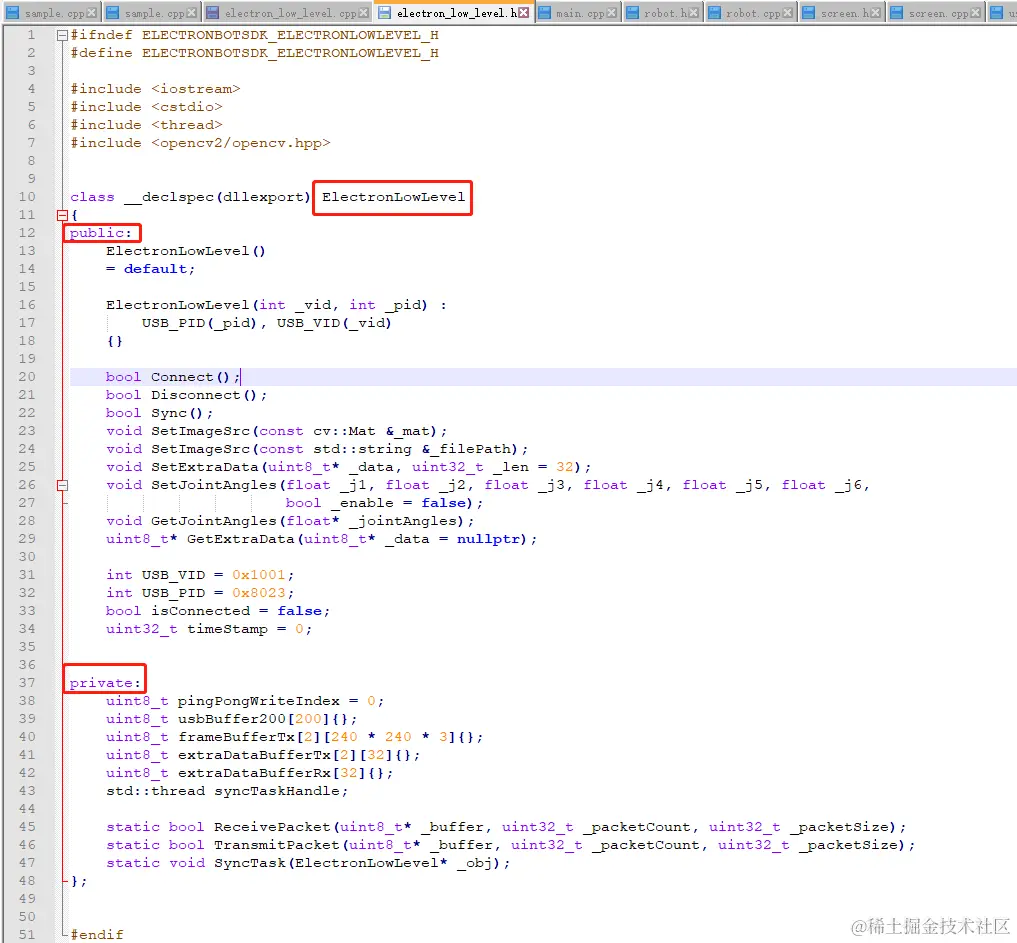Click the pingPongWriteIndex variable
1017x943 pixels.
click(258, 701)
